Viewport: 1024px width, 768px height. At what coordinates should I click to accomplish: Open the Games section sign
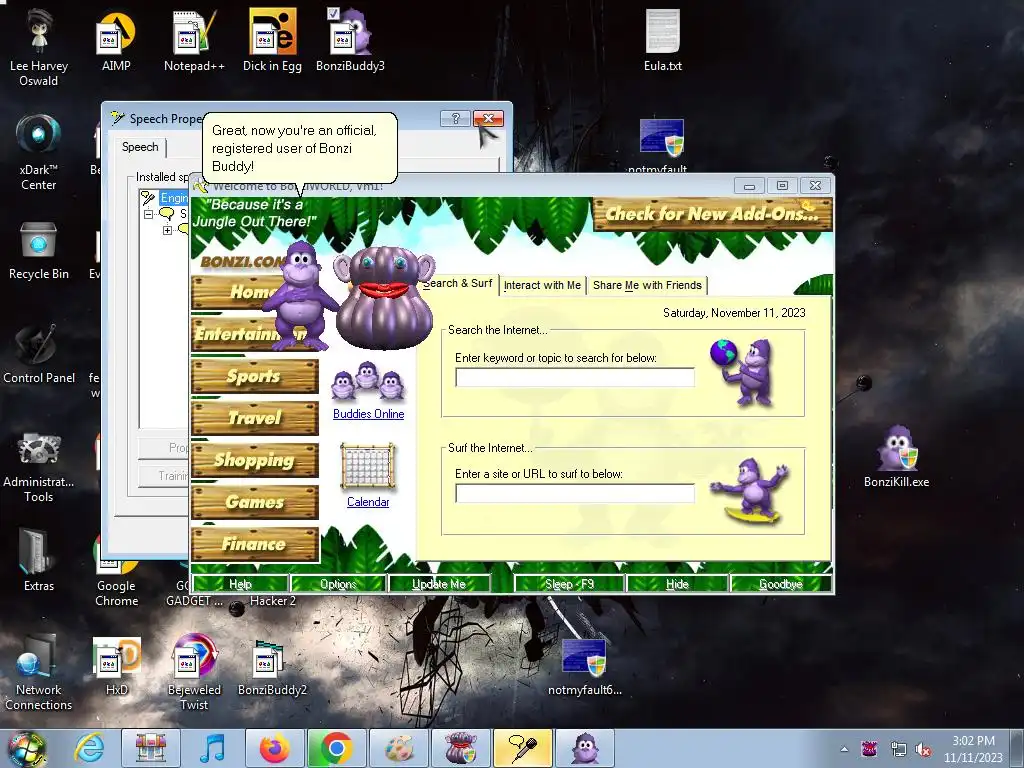point(255,502)
